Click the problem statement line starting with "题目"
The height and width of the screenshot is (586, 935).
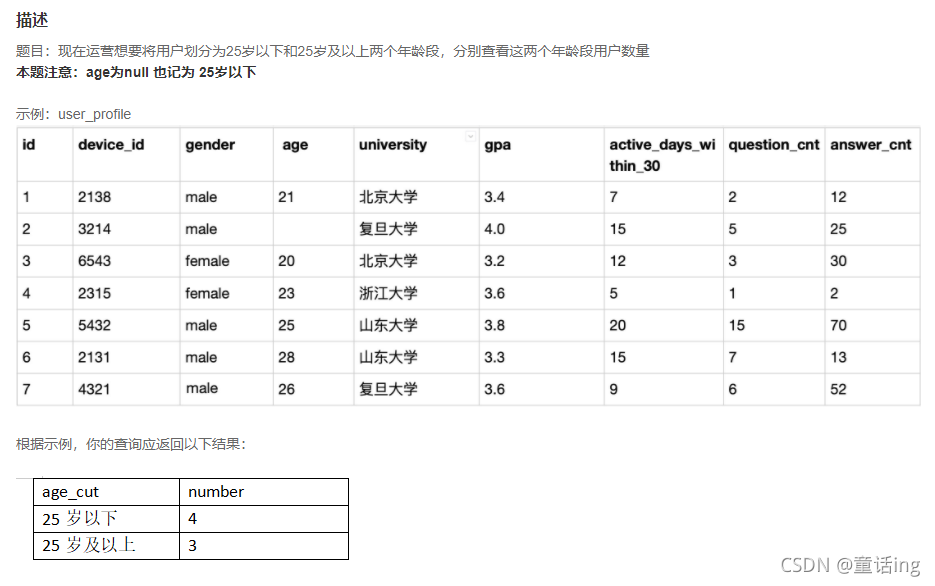point(332,51)
